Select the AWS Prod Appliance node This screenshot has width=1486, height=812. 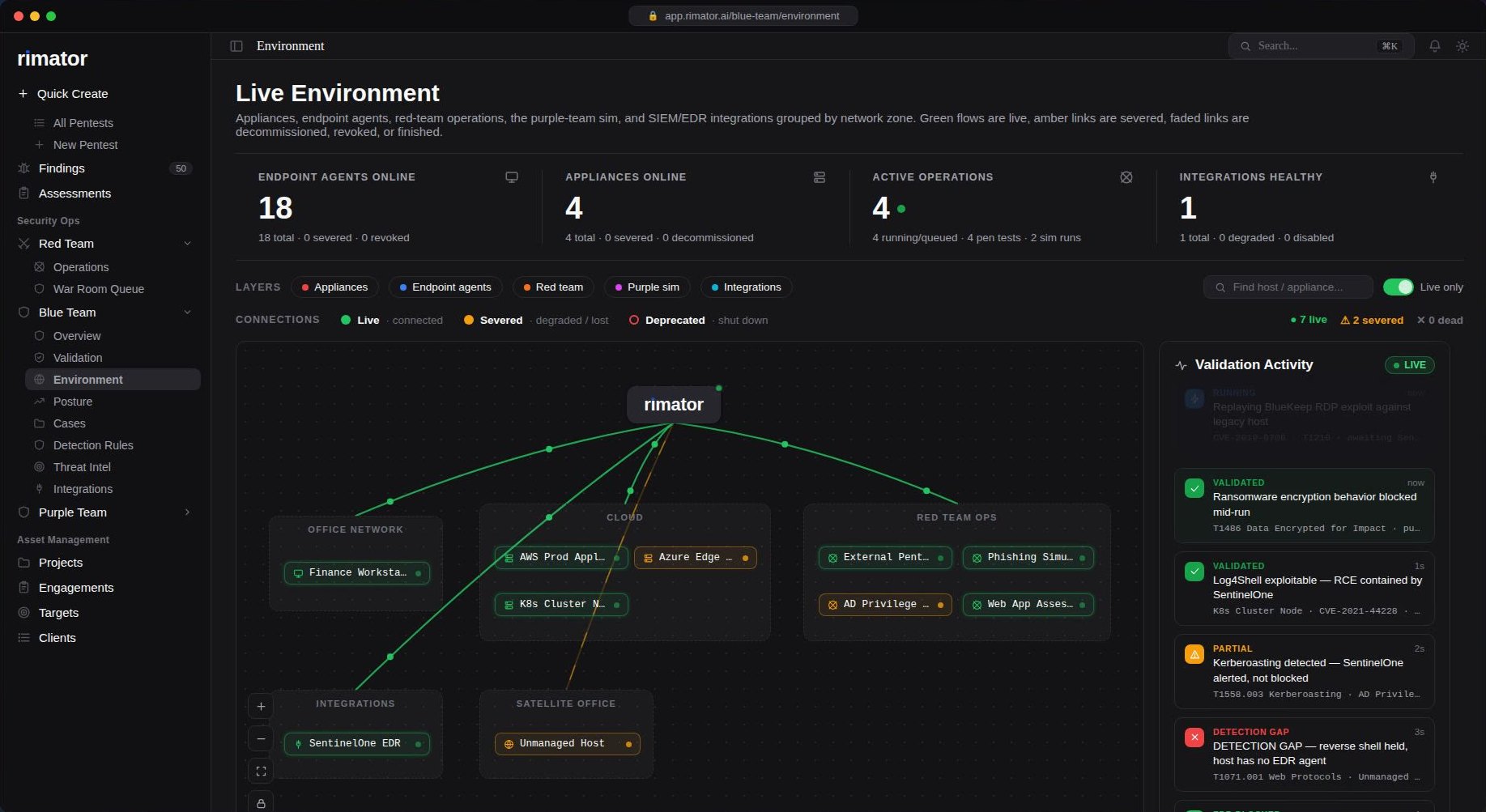coord(561,557)
